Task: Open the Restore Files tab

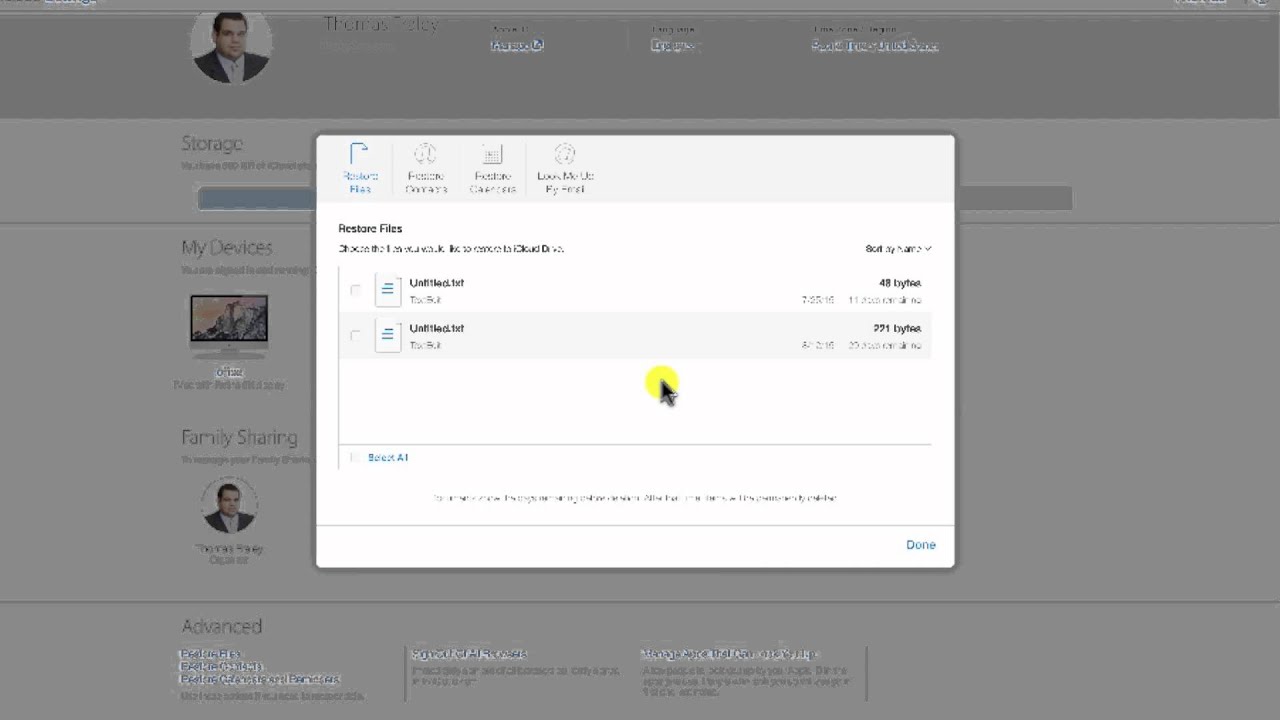Action: [x=359, y=168]
